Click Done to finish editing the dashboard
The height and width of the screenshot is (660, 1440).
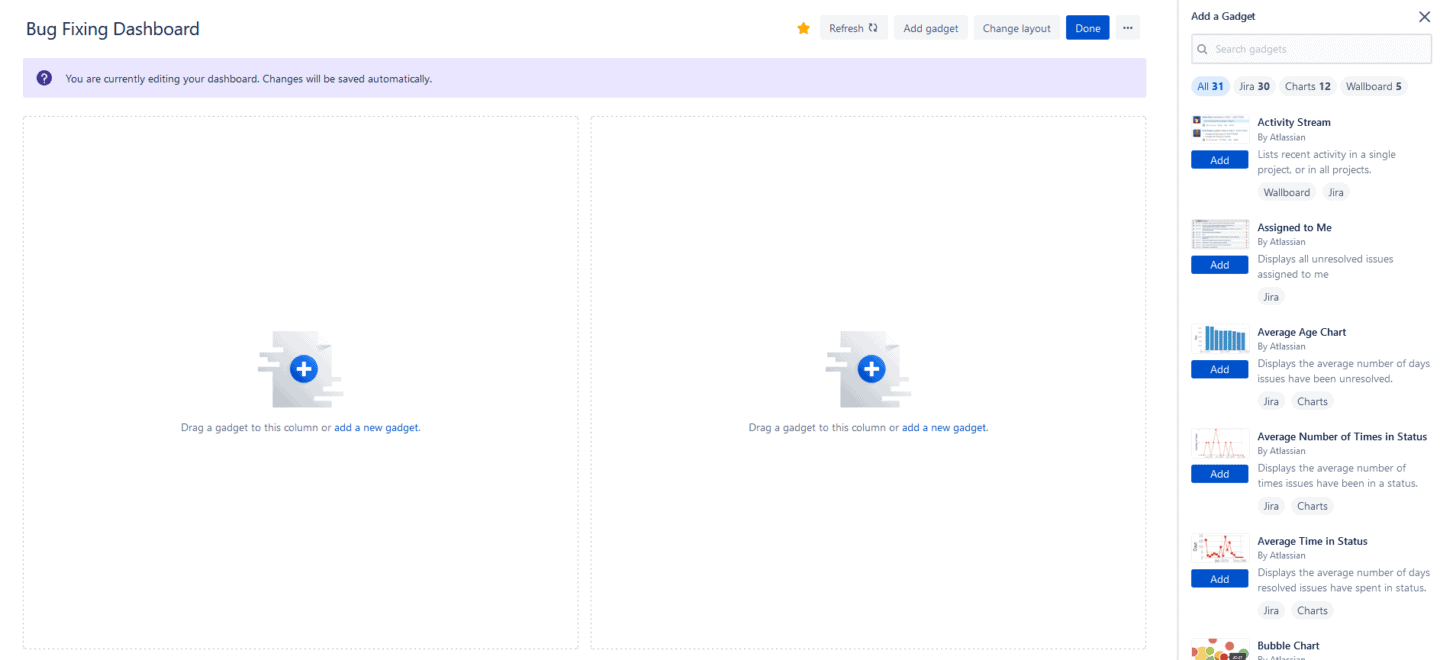[1087, 27]
